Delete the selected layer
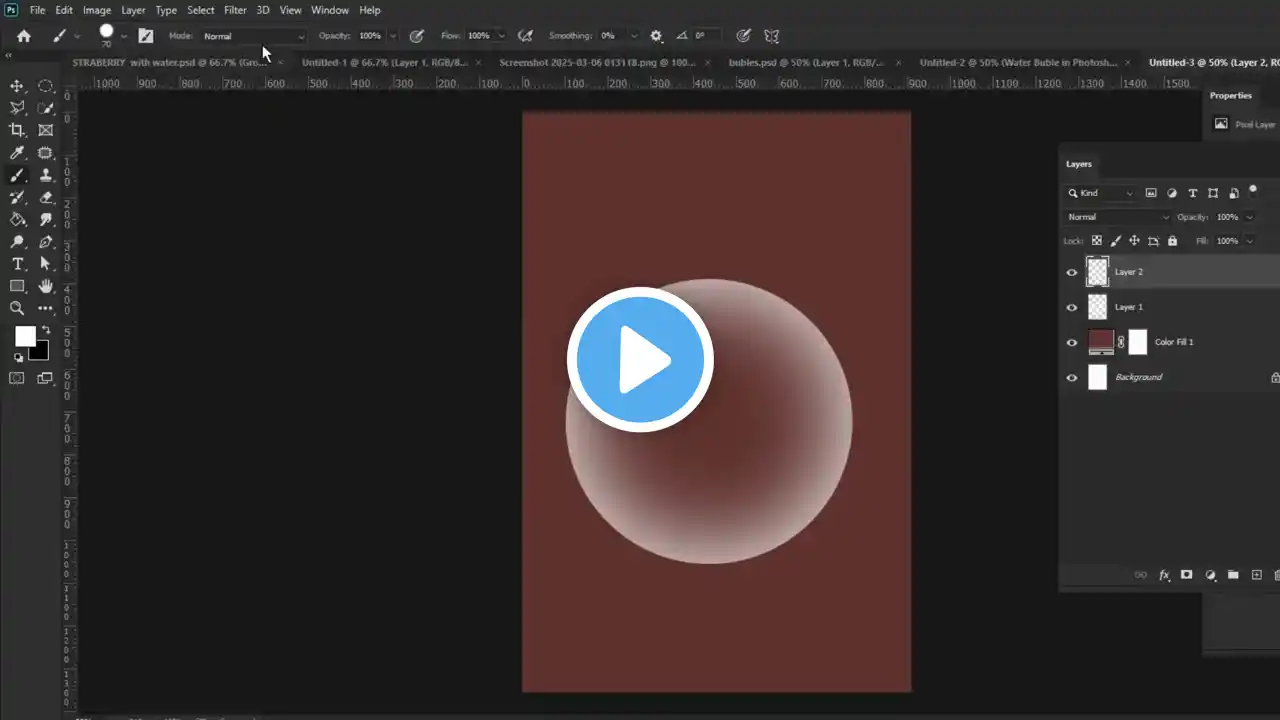This screenshot has height=720, width=1280. tap(1276, 575)
